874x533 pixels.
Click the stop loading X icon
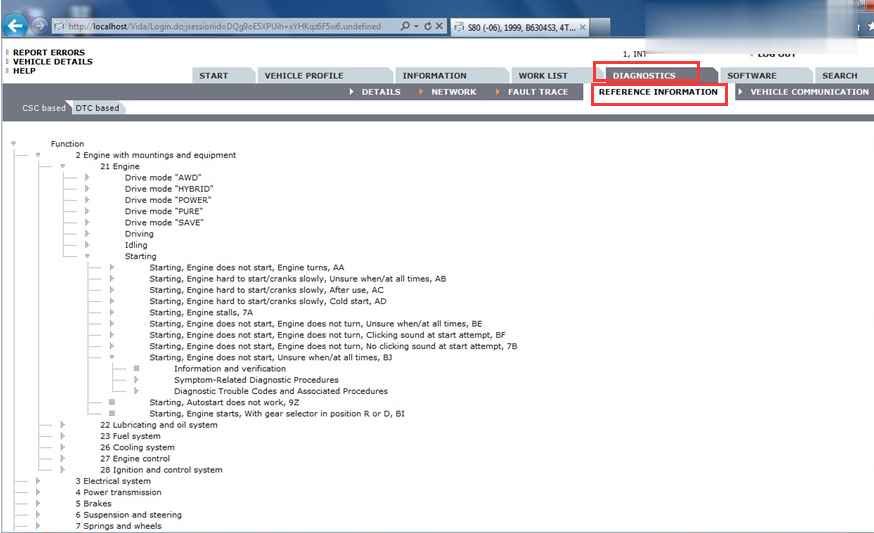tap(439, 26)
